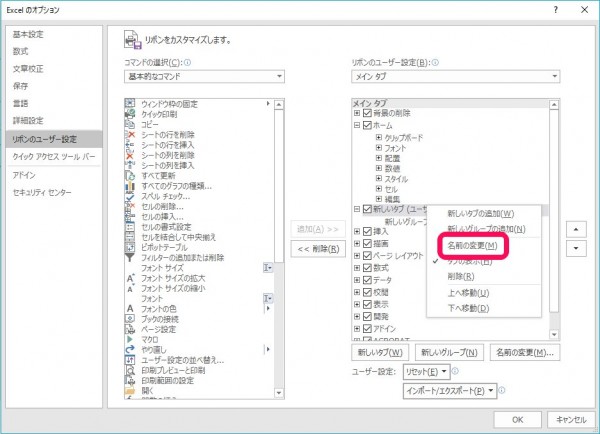Select the クイック印刷 icon in command list
Viewport: 600px width, 434px height.
(x=130, y=114)
